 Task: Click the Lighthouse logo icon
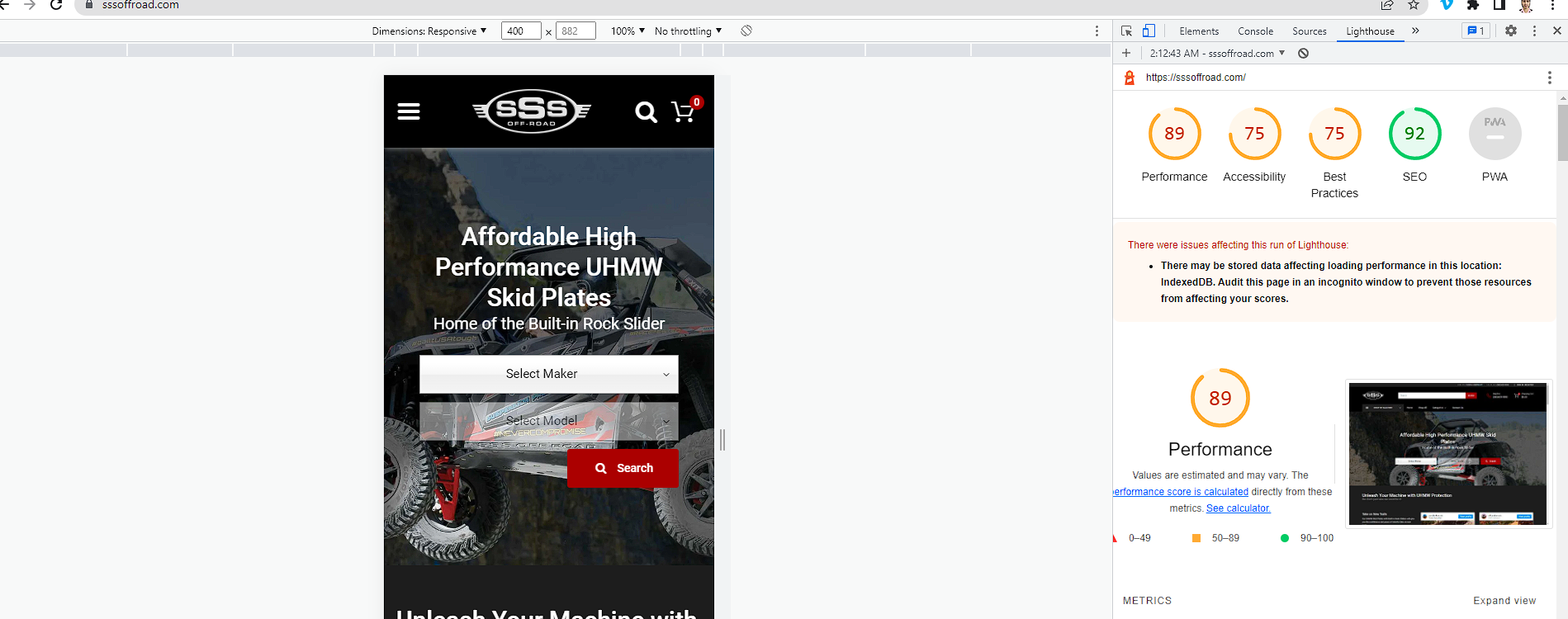pyautogui.click(x=1130, y=78)
